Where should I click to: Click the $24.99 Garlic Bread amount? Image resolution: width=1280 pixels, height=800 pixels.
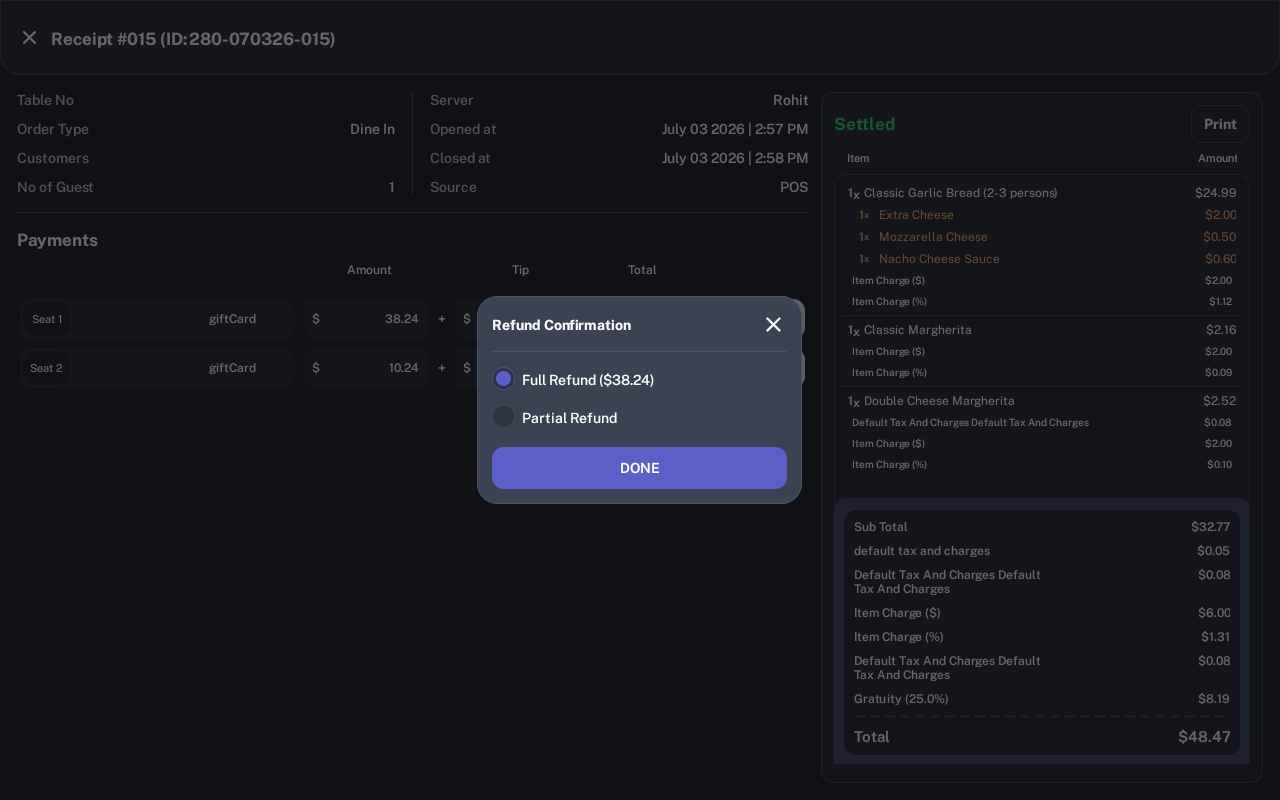pos(1215,193)
